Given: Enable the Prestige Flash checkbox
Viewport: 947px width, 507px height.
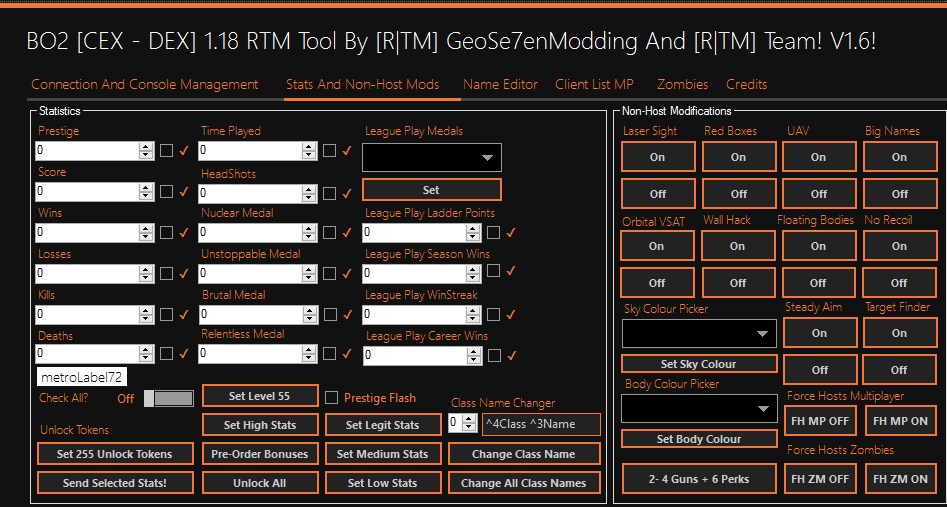Looking at the screenshot, I should [331, 398].
